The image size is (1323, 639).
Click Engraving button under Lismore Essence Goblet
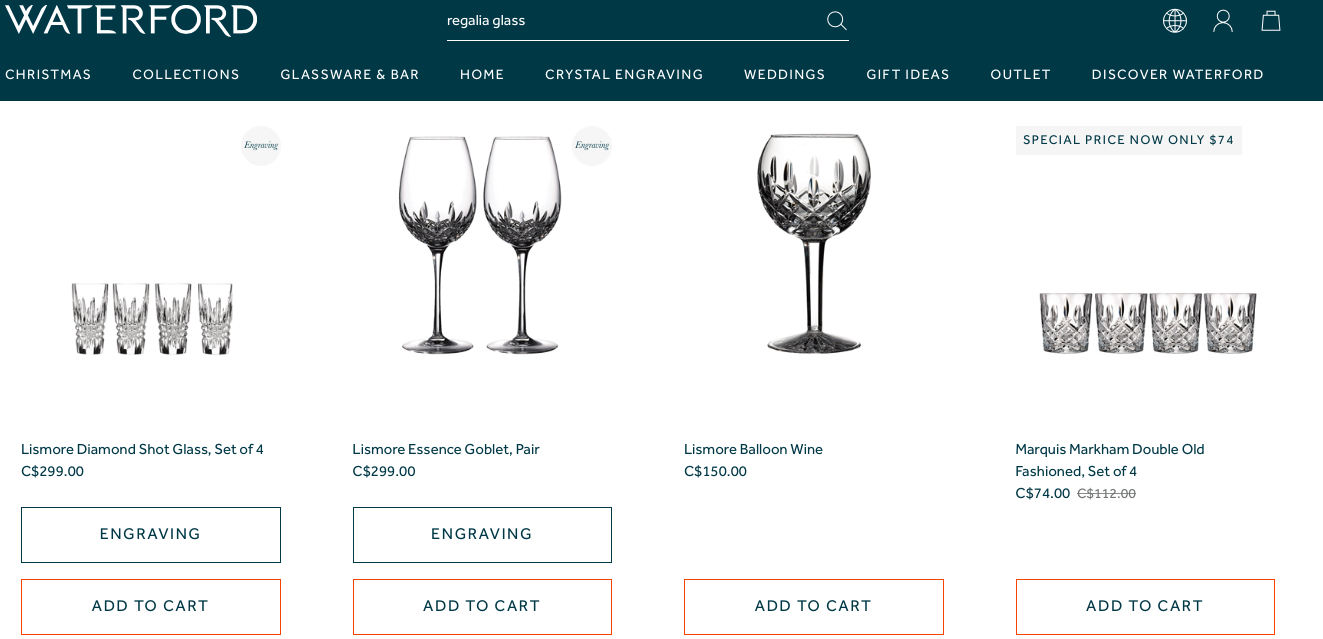tap(482, 535)
